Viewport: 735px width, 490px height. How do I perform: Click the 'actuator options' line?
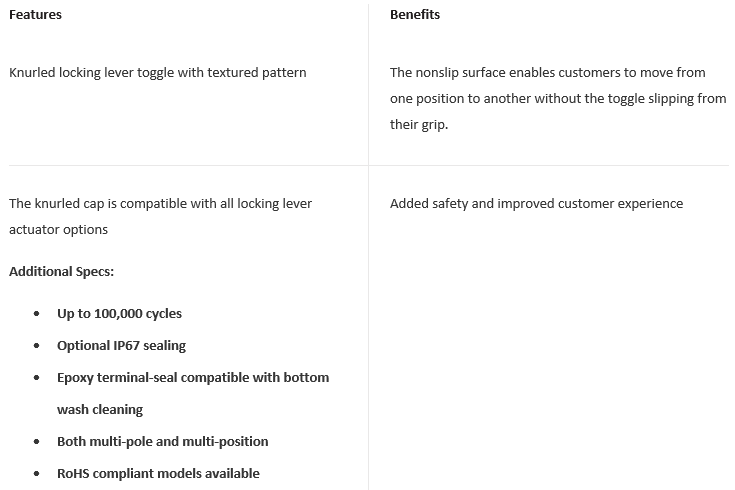pyautogui.click(x=58, y=229)
